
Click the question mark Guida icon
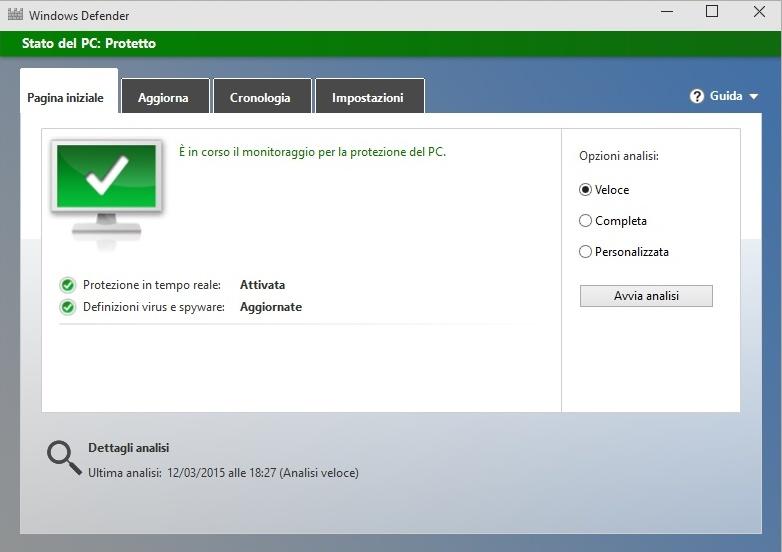[x=697, y=96]
